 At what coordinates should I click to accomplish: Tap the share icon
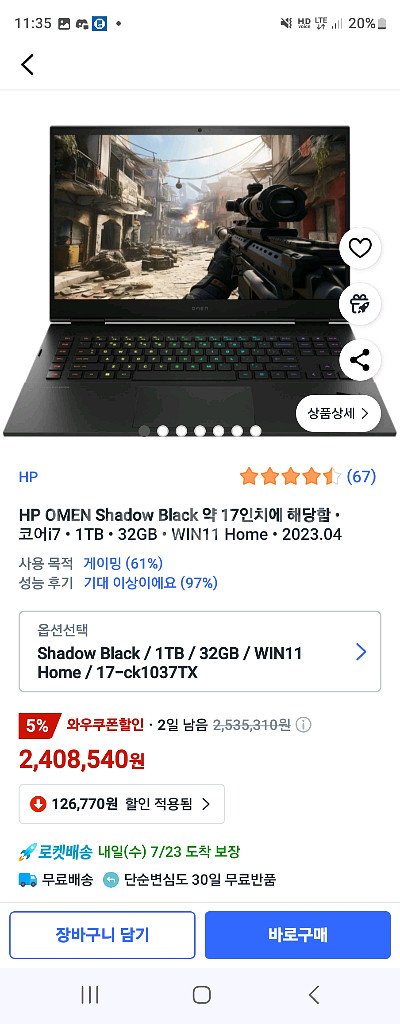coord(360,360)
